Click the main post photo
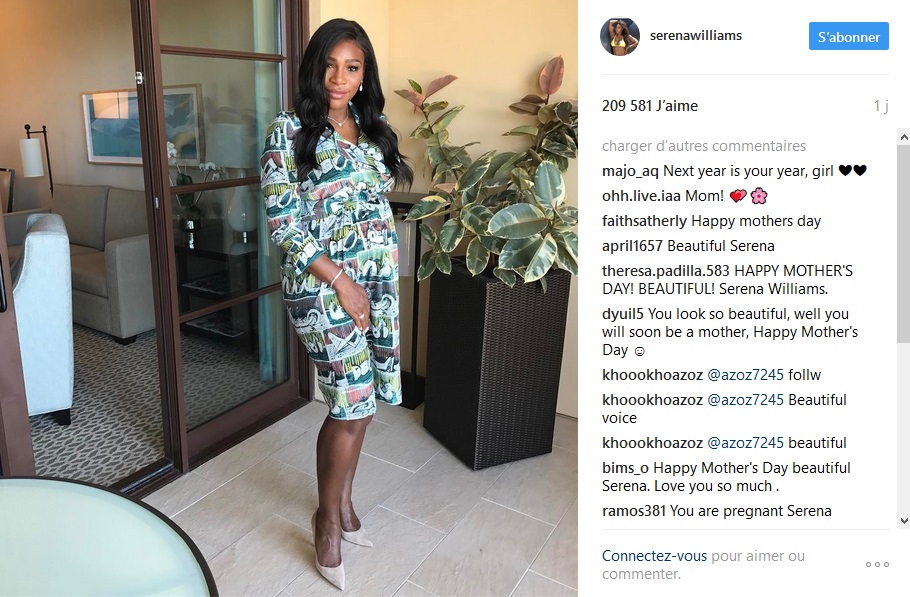Image resolution: width=910 pixels, height=597 pixels. pyautogui.click(x=289, y=298)
